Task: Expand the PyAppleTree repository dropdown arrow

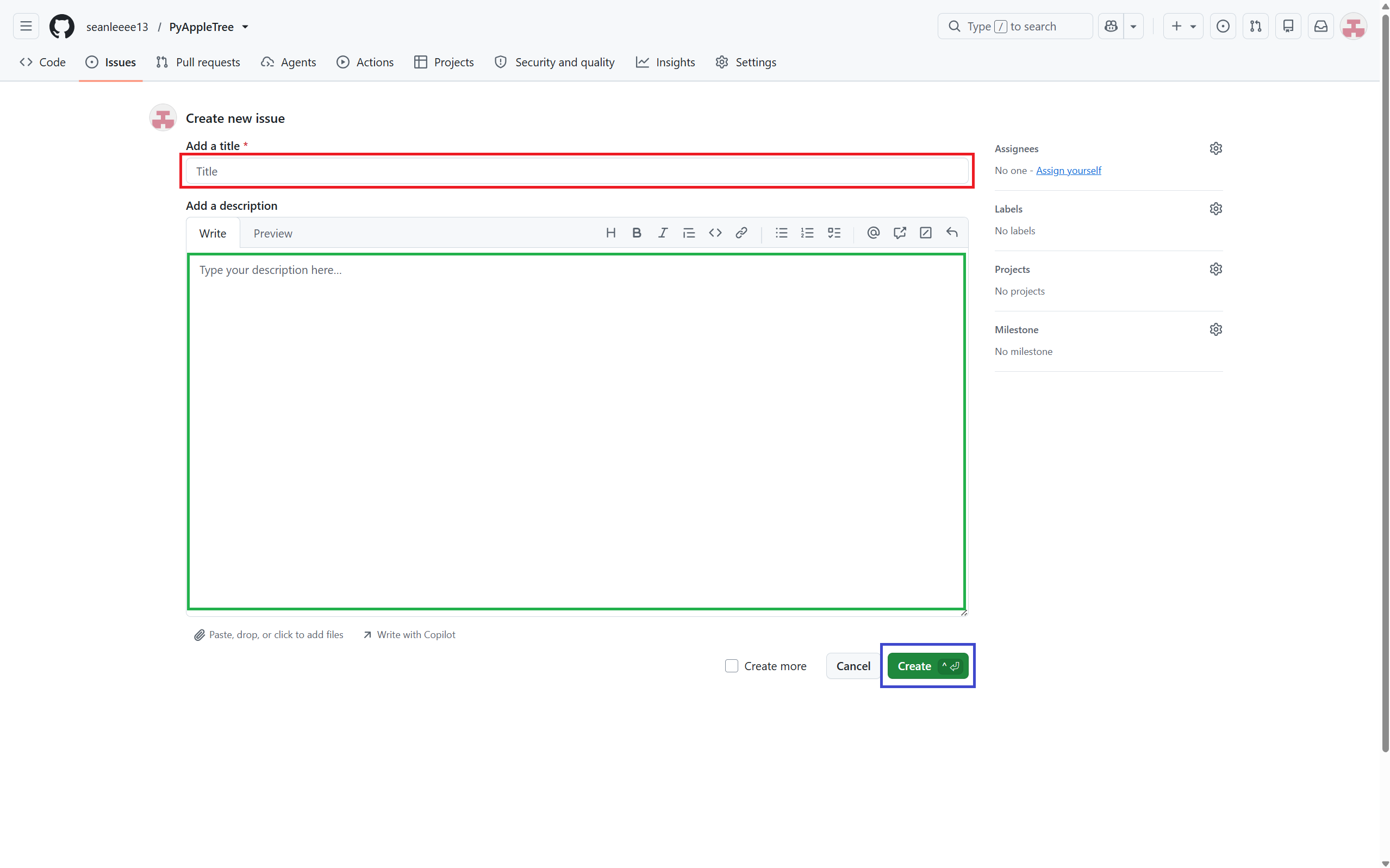Action: [245, 27]
